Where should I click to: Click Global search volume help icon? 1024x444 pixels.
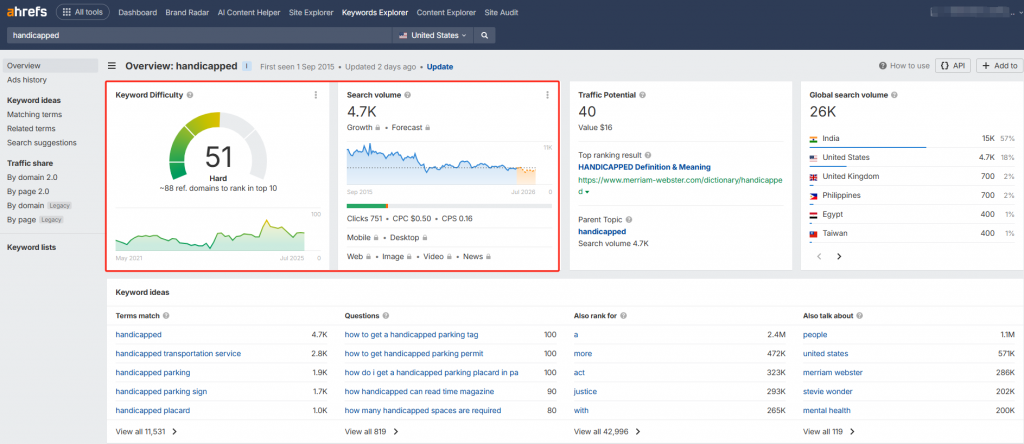coord(894,95)
